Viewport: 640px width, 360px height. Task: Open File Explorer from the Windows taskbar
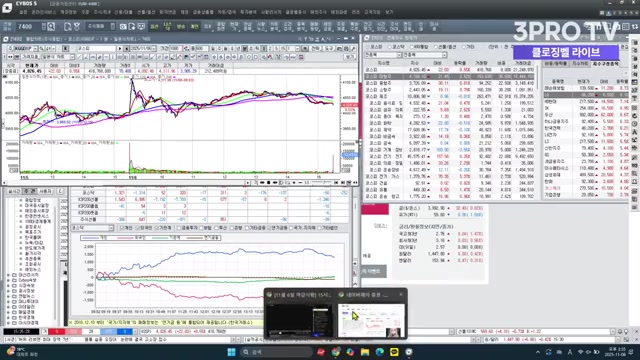coord(365,352)
